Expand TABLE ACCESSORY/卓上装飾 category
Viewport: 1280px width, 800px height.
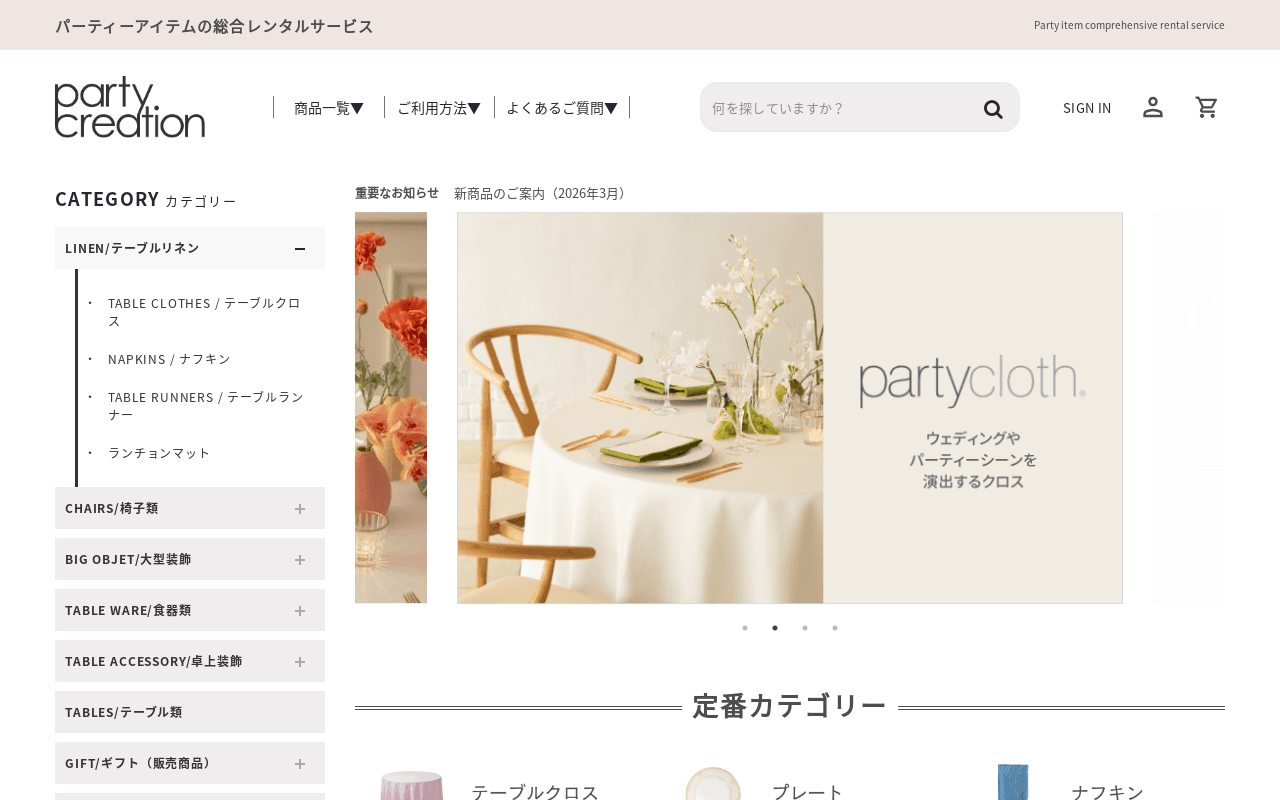pos(300,662)
